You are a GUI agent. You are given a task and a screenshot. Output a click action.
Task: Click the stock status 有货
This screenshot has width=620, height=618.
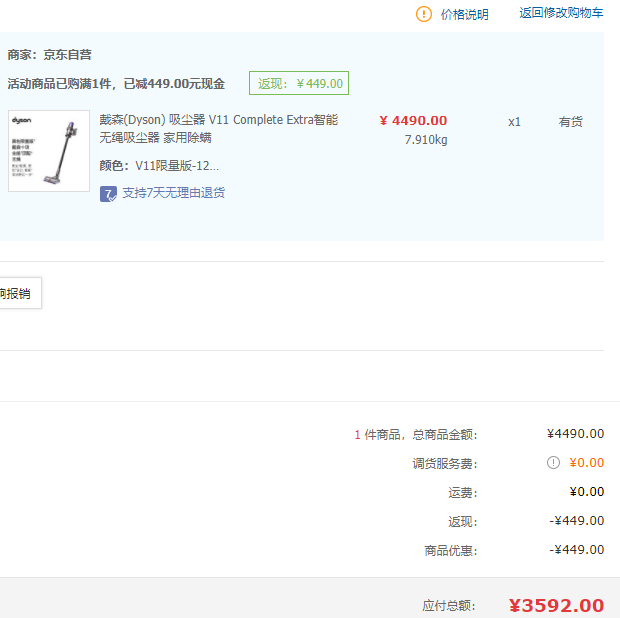pos(571,122)
